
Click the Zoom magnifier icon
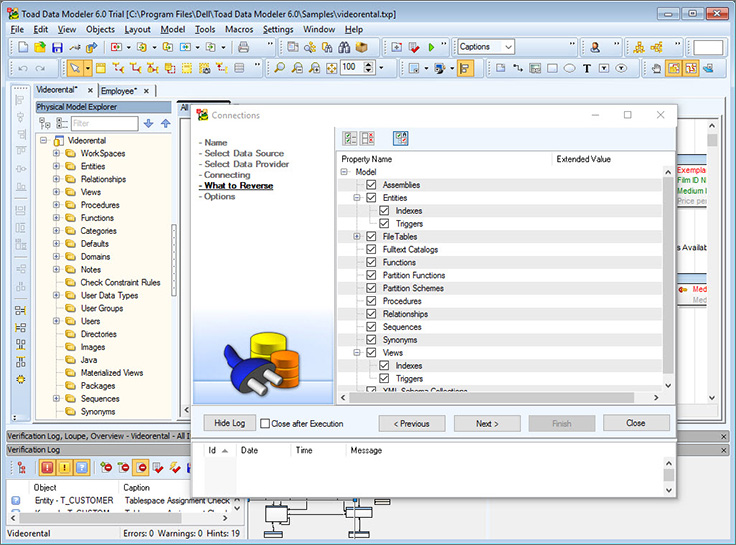point(279,68)
